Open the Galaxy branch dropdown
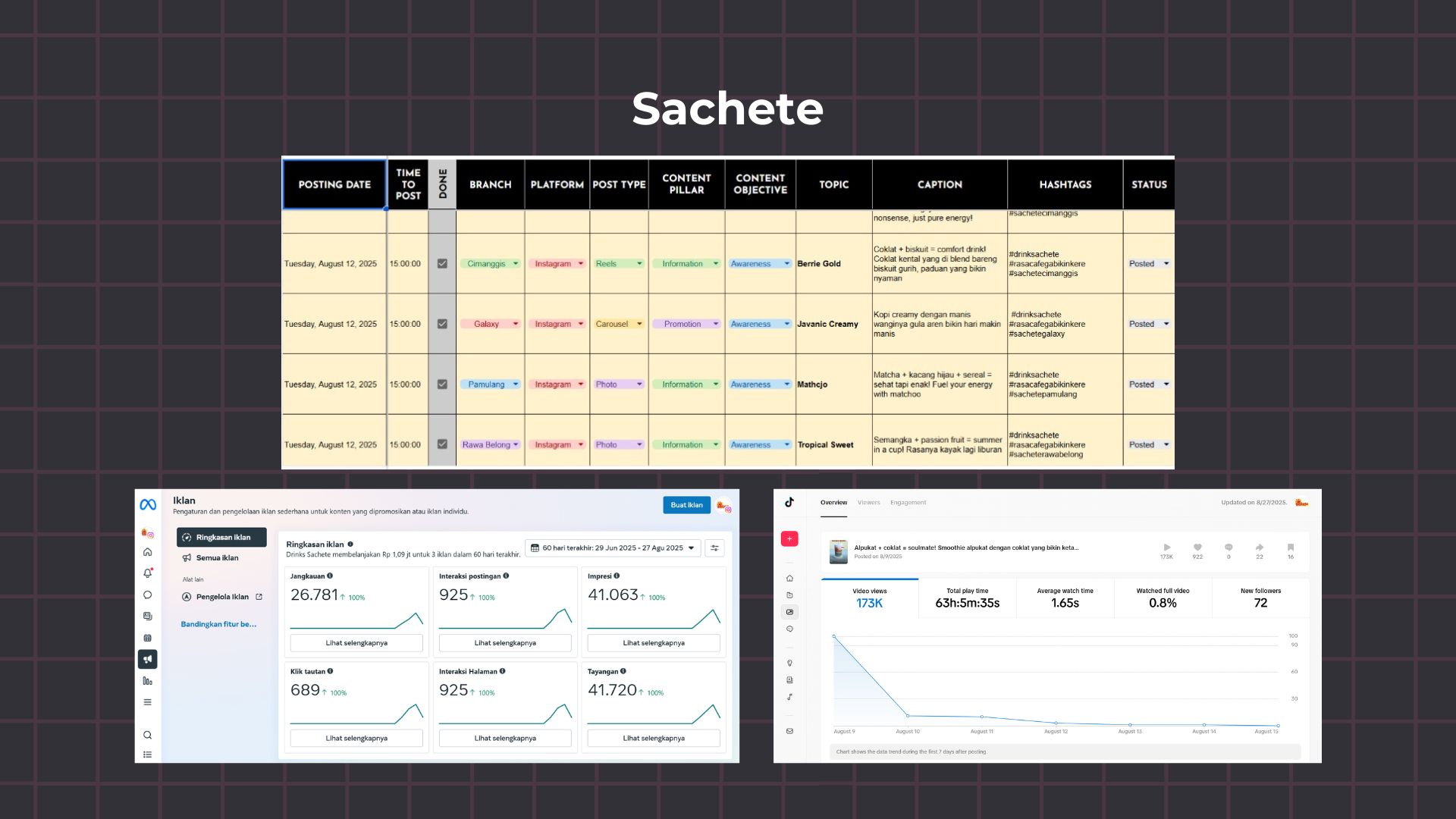 [x=491, y=324]
